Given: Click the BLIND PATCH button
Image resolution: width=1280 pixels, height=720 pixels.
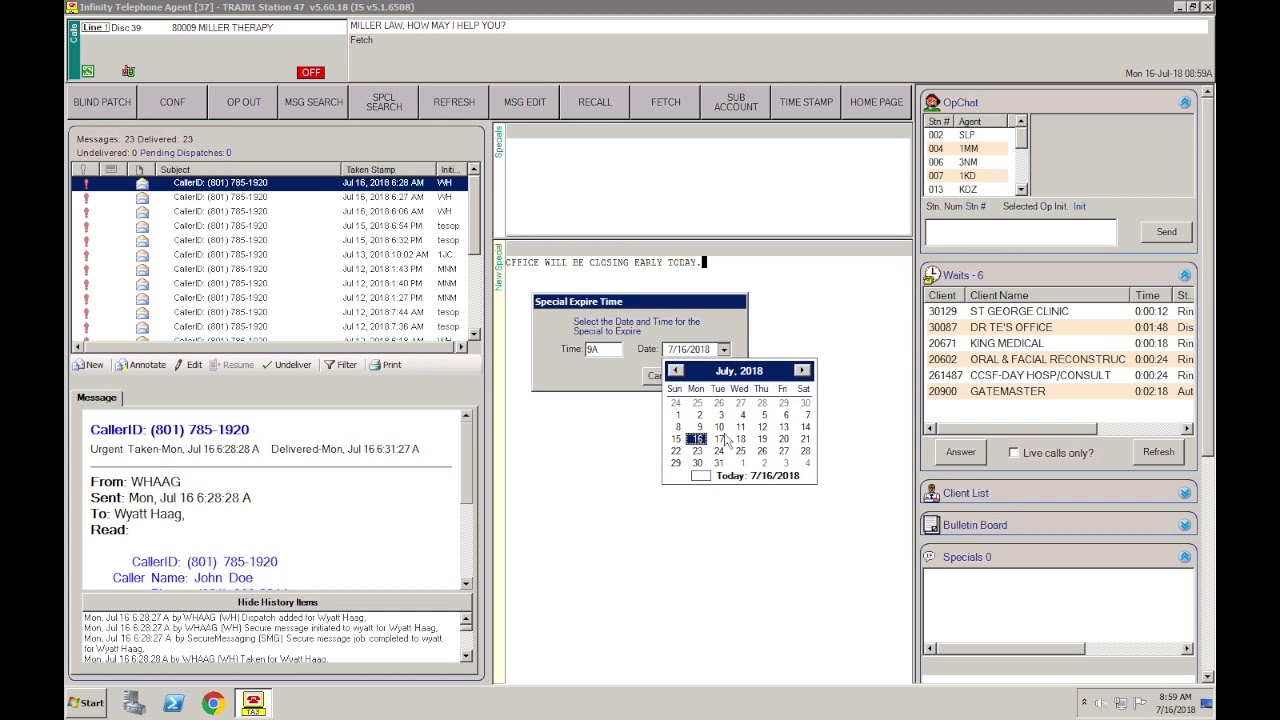Looking at the screenshot, I should tap(102, 102).
